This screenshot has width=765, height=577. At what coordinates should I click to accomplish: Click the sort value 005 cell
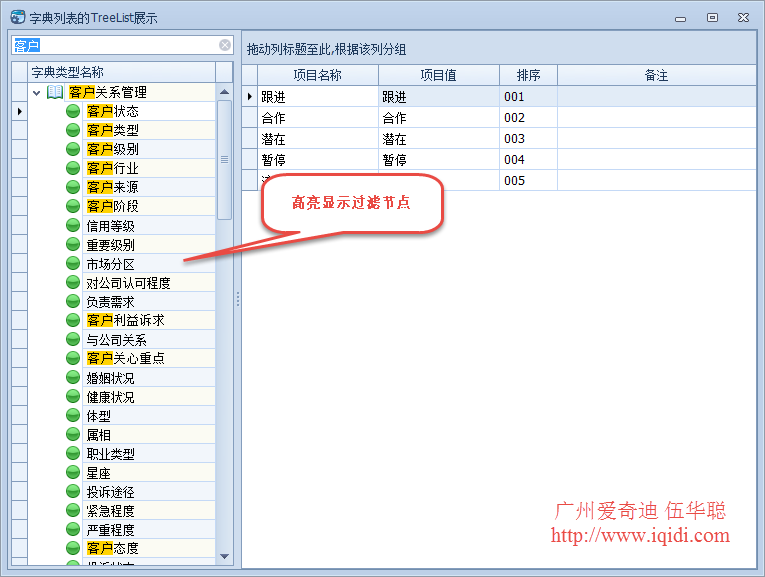[x=528, y=180]
